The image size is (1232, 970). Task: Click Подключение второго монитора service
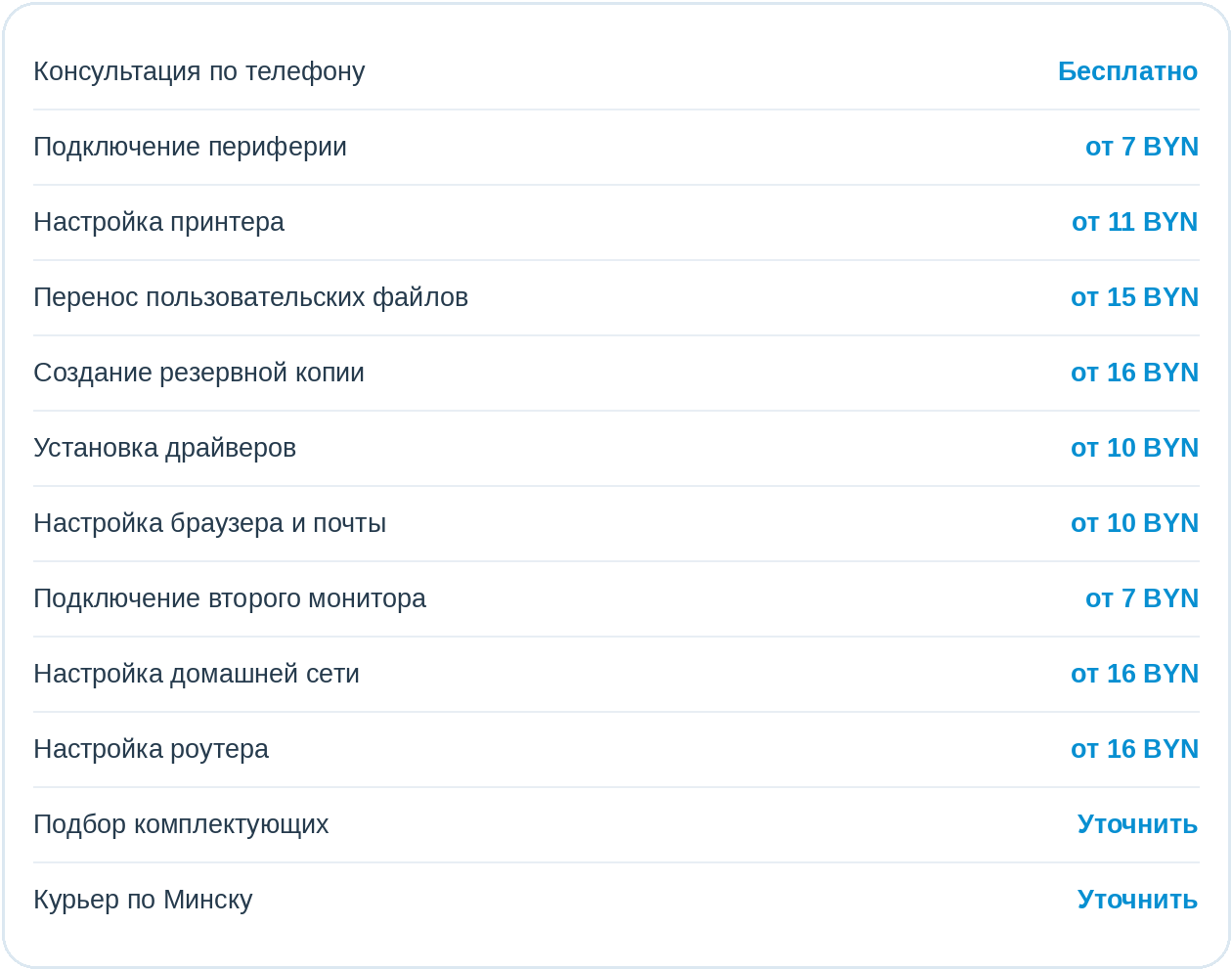click(230, 599)
